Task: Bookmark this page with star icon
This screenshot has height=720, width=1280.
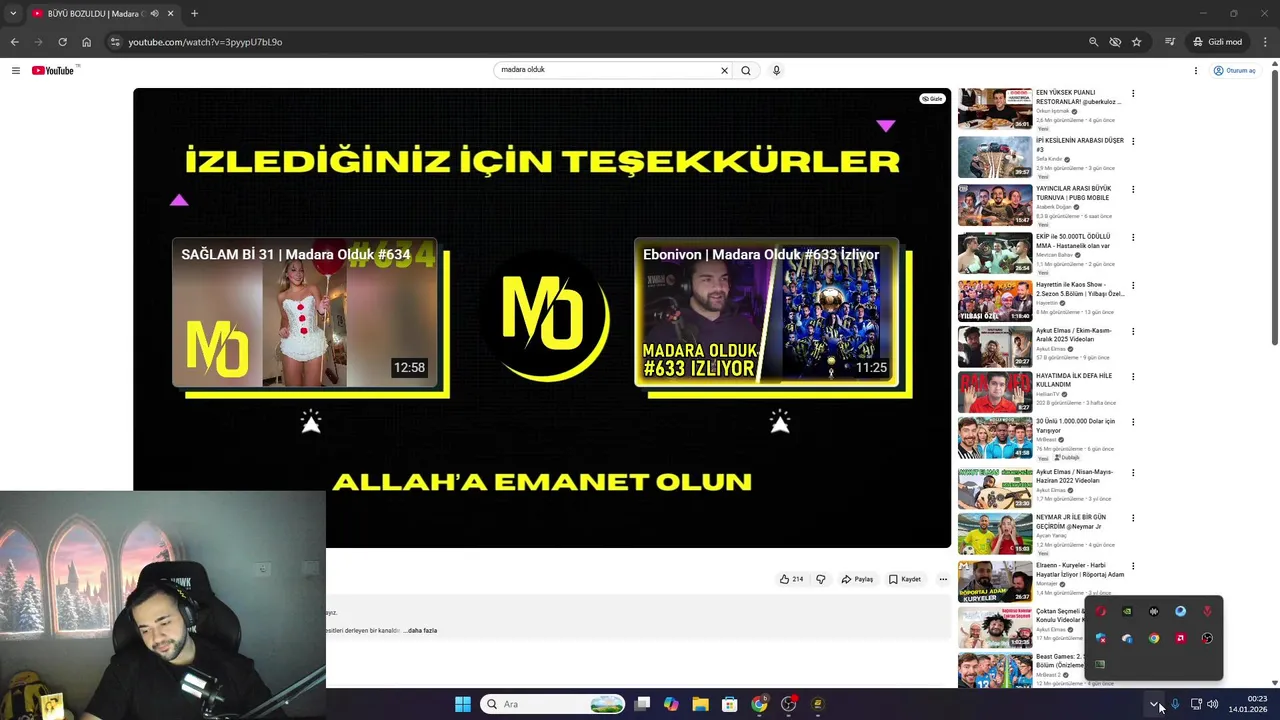Action: click(1137, 42)
